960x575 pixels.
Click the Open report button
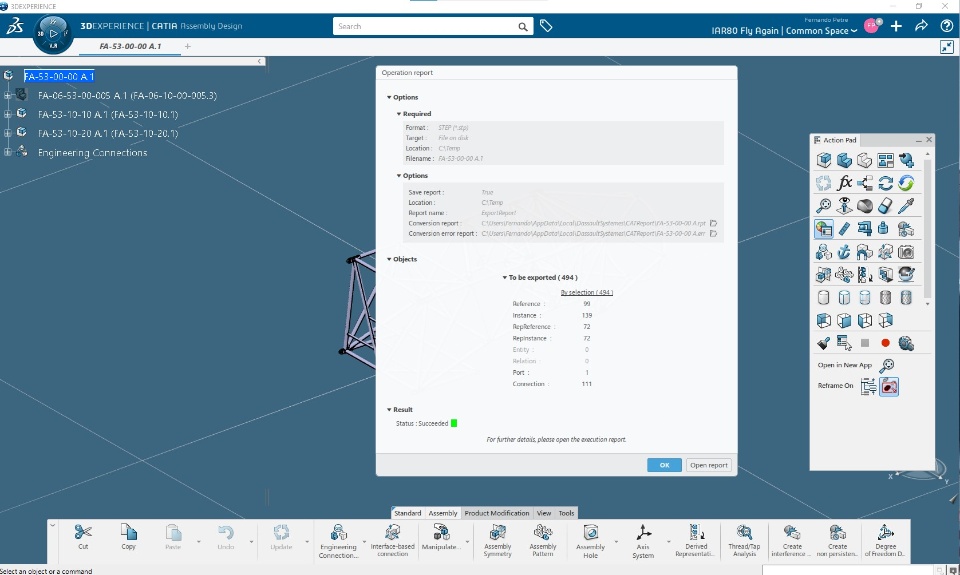tap(708, 465)
